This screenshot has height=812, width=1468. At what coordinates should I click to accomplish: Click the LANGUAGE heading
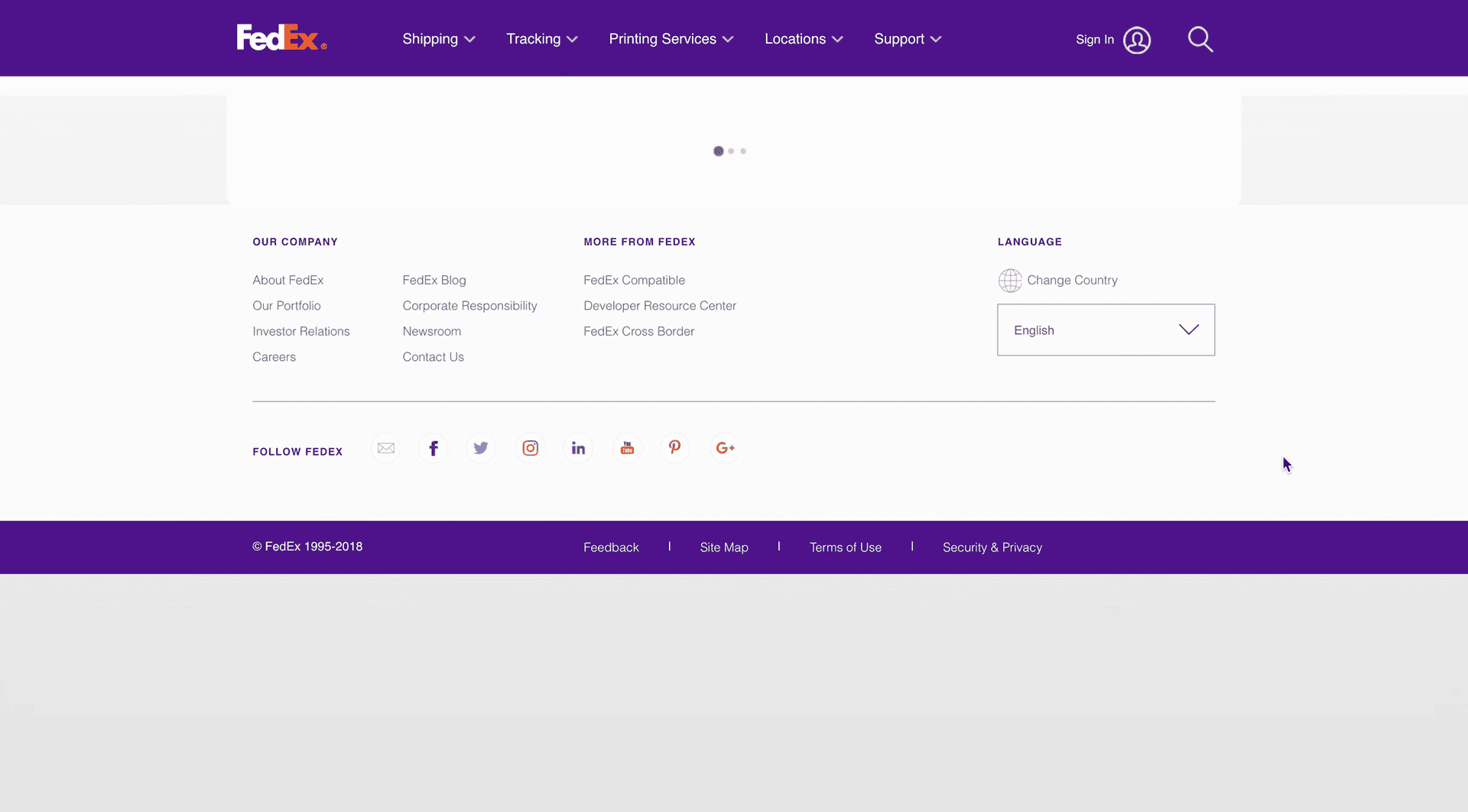coord(1030,242)
